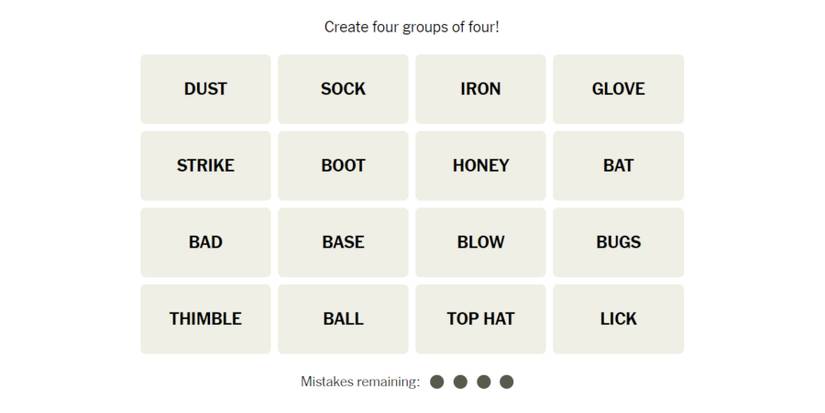Pick the IRON tile
This screenshot has height=413, width=825.
(x=480, y=89)
